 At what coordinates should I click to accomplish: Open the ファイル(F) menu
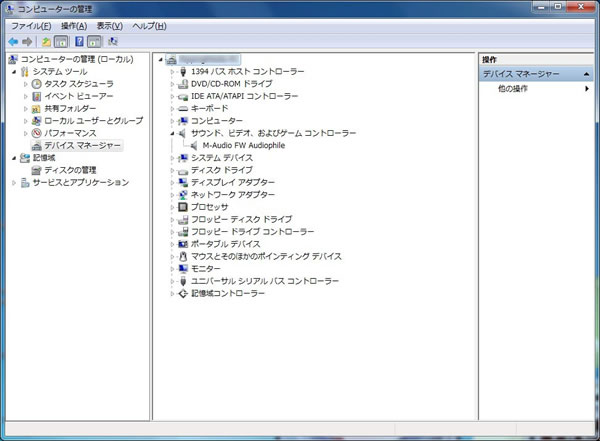tap(31, 25)
